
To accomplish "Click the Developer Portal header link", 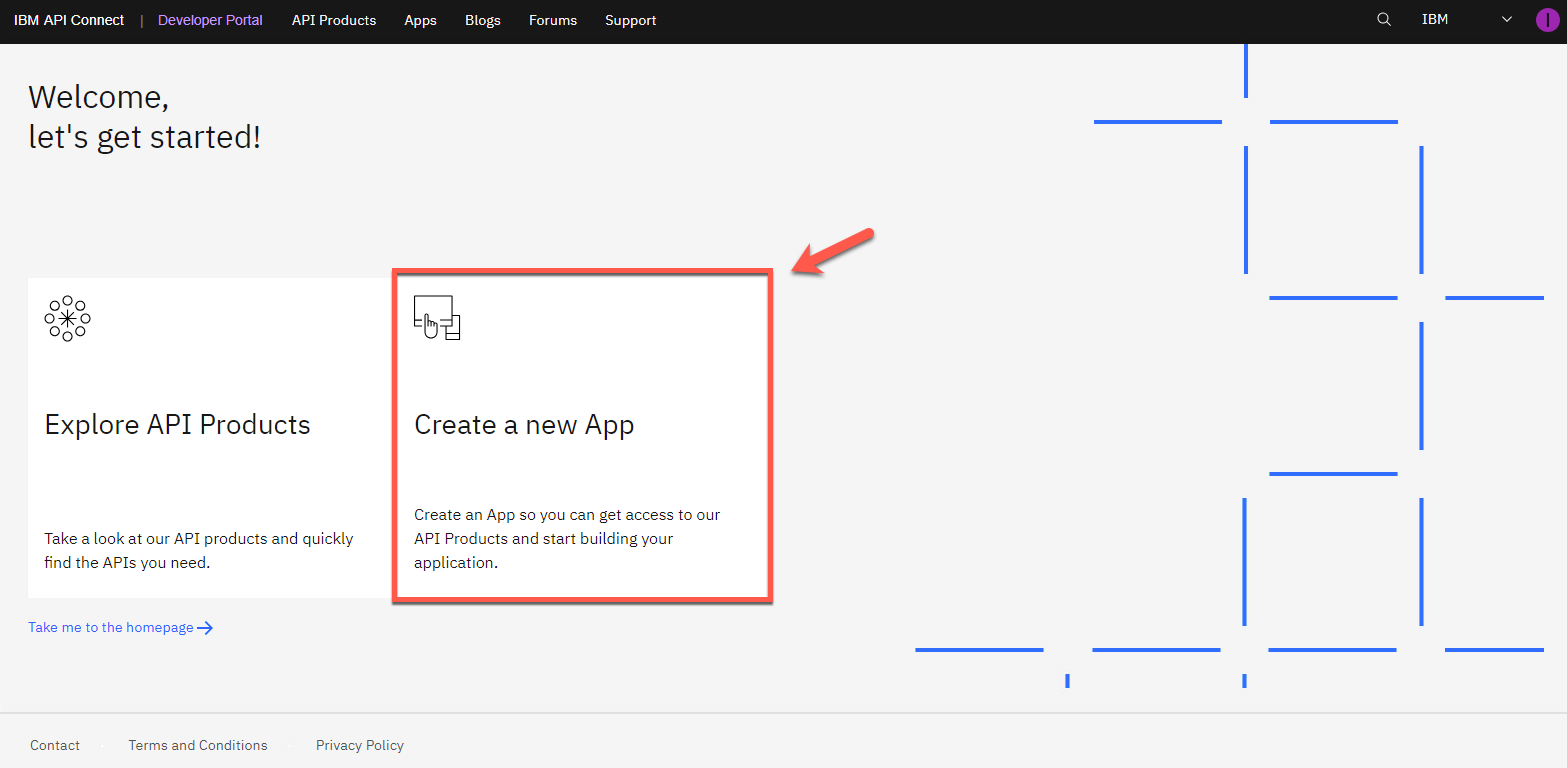I will (210, 20).
